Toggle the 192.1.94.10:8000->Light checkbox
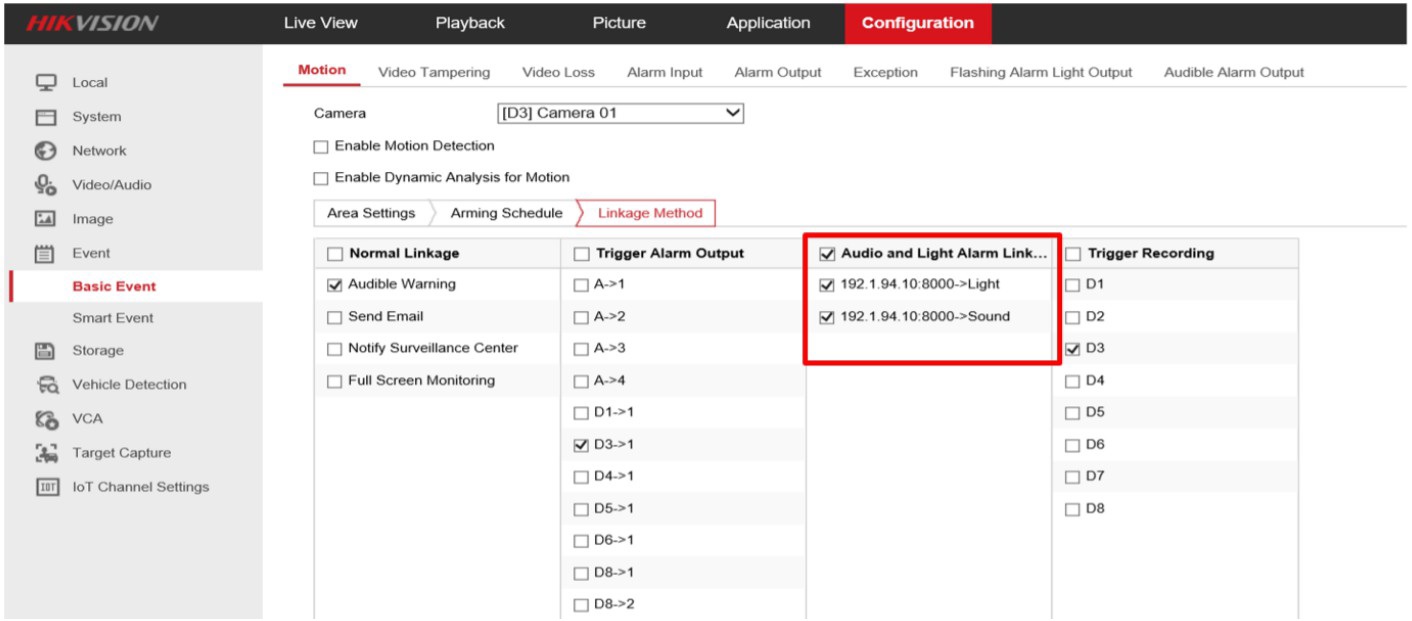Screen dimensions: 1412x621 826,285
